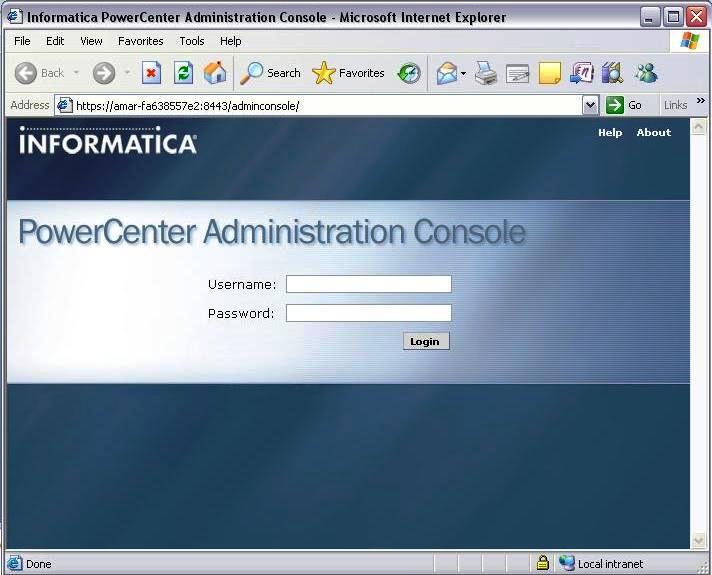Click the Research books icon
712x575 pixels.
coord(613,73)
